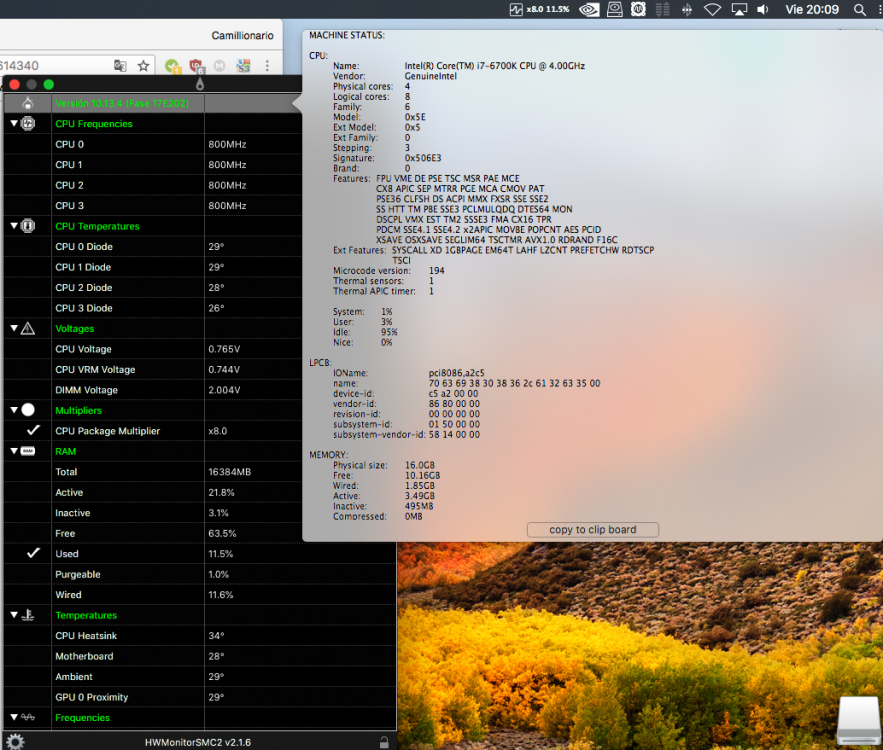Collapse the RAM group
This screenshot has height=750, width=883.
(x=14, y=450)
